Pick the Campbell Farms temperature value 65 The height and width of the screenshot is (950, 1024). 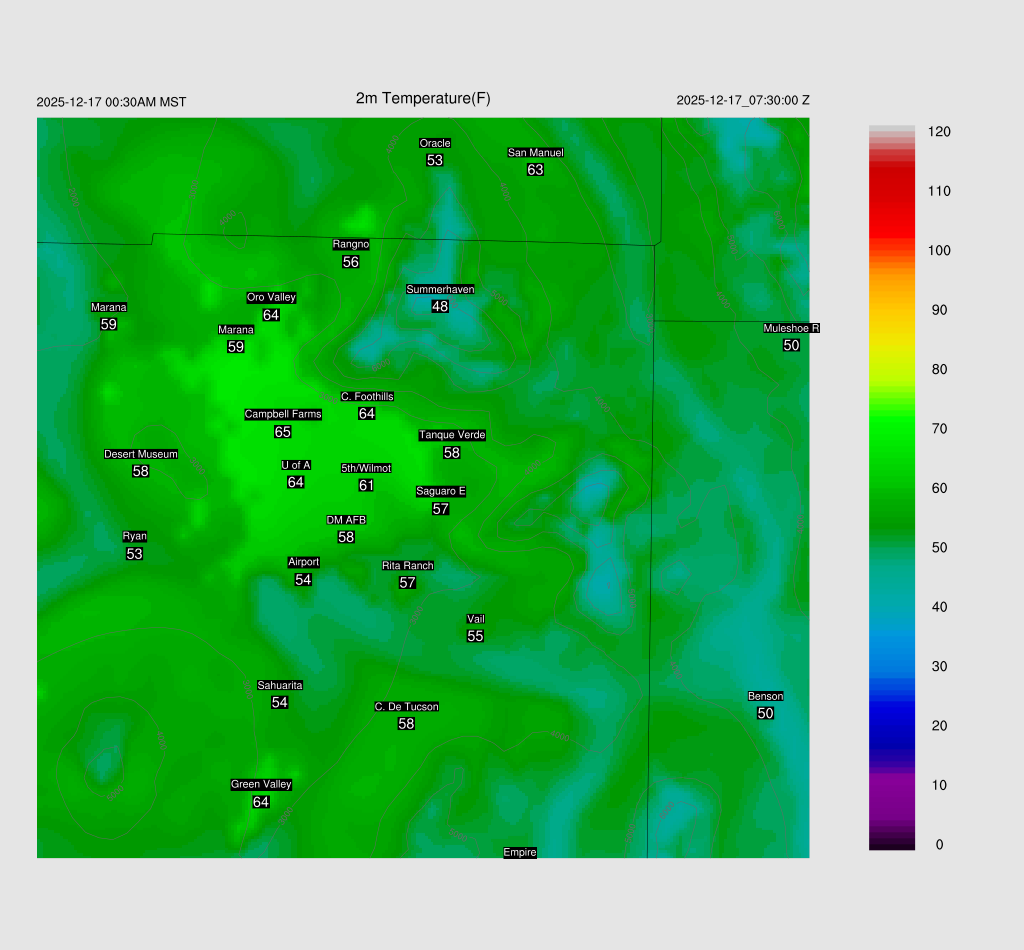pyautogui.click(x=283, y=432)
